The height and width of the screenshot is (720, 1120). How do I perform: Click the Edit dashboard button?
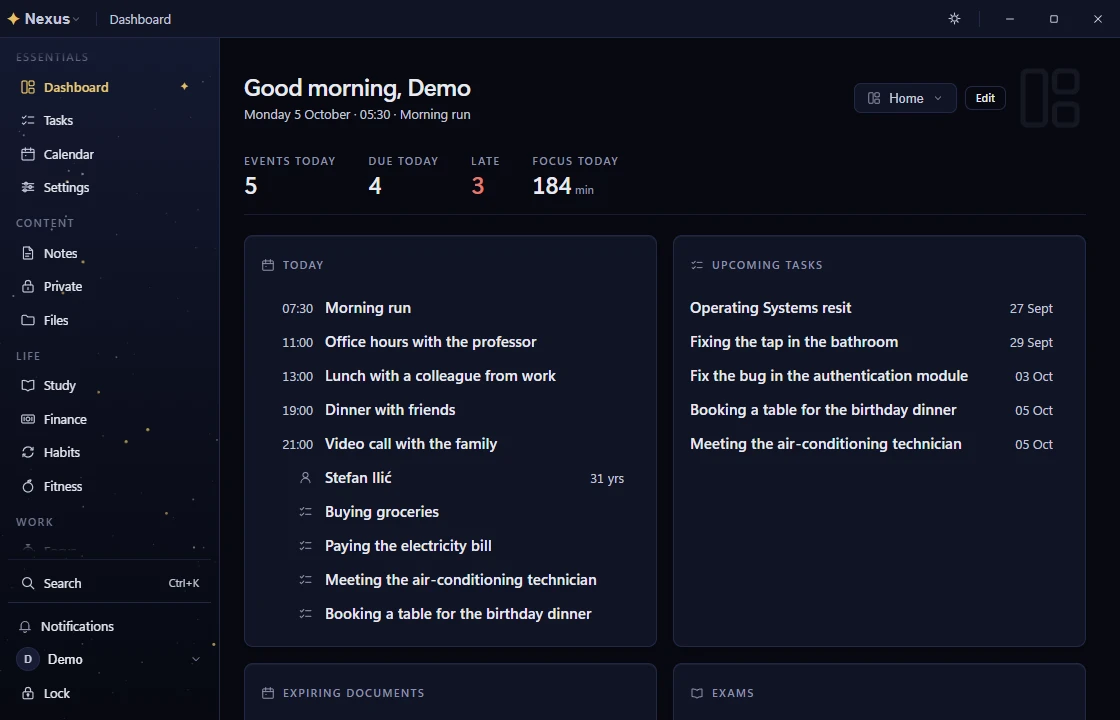click(x=985, y=99)
